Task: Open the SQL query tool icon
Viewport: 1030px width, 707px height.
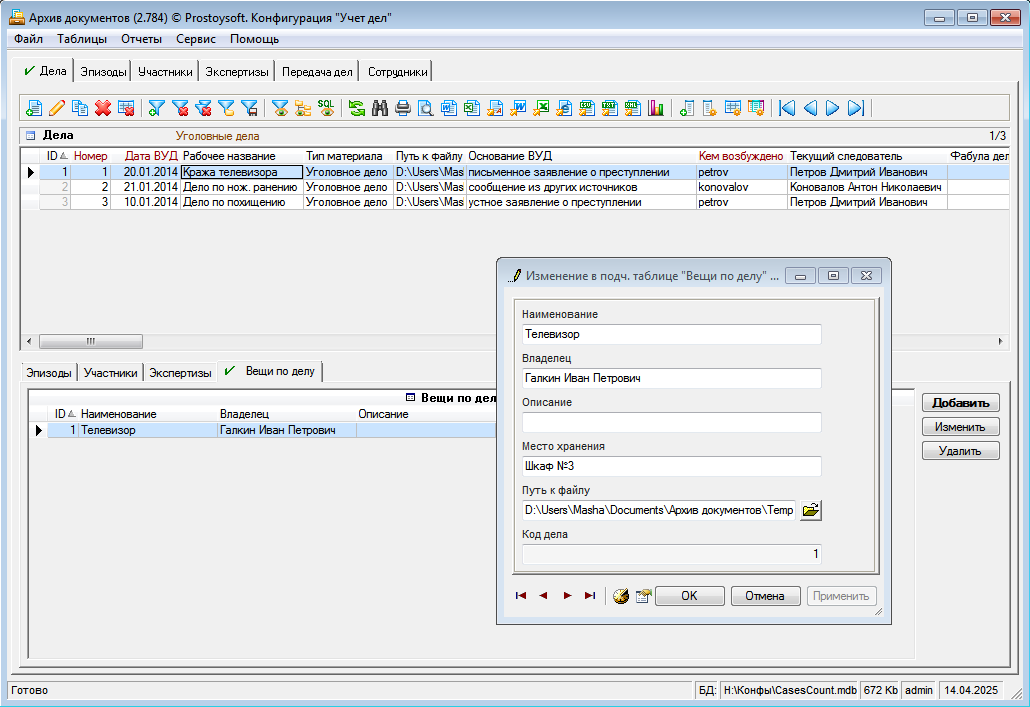Action: pyautogui.click(x=326, y=107)
